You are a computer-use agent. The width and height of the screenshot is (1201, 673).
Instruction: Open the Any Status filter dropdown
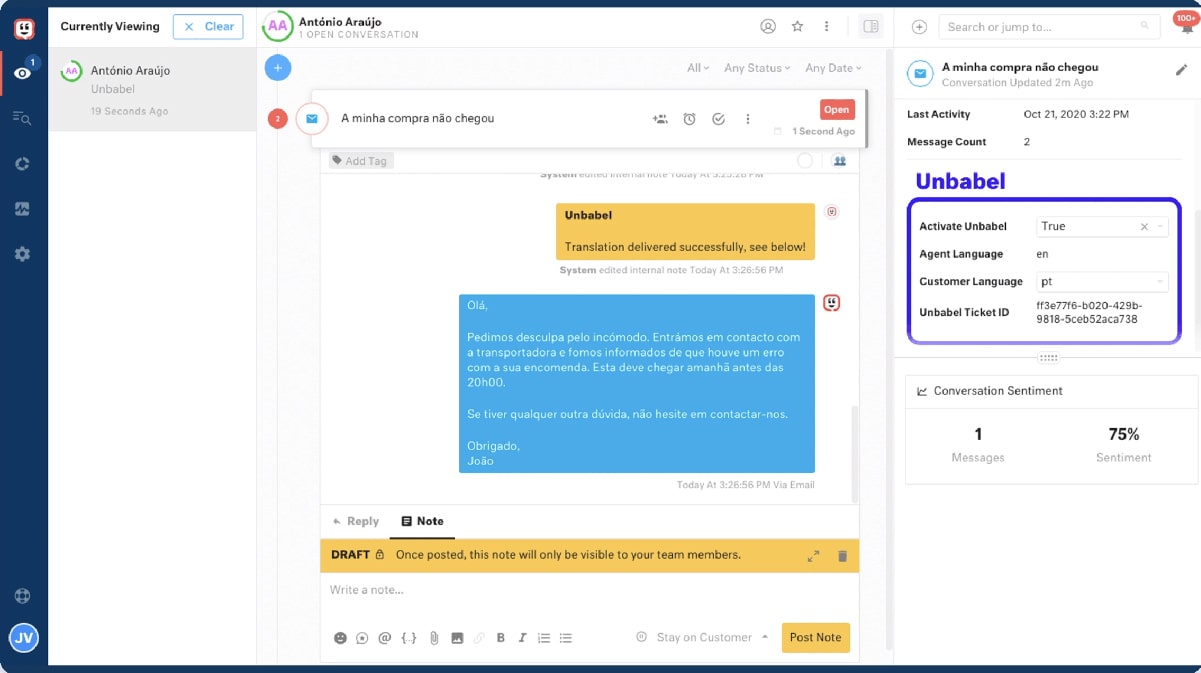click(x=757, y=68)
